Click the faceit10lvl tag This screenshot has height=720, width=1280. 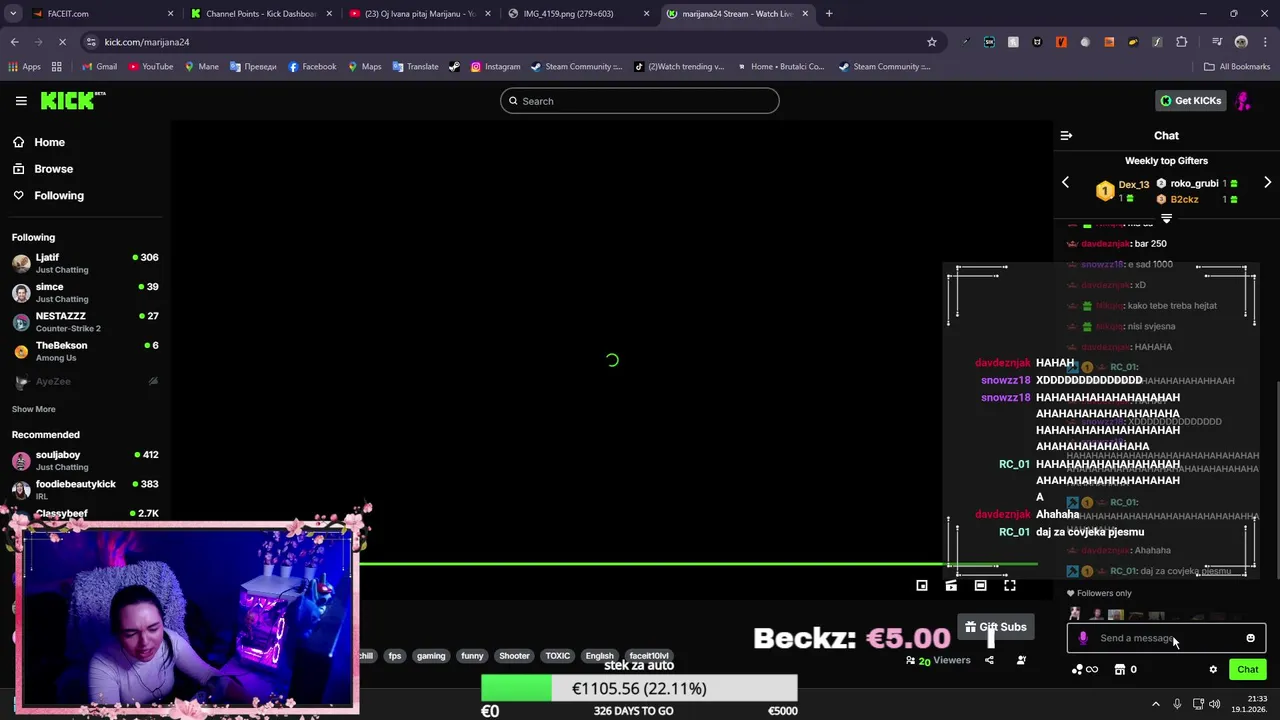click(x=649, y=656)
